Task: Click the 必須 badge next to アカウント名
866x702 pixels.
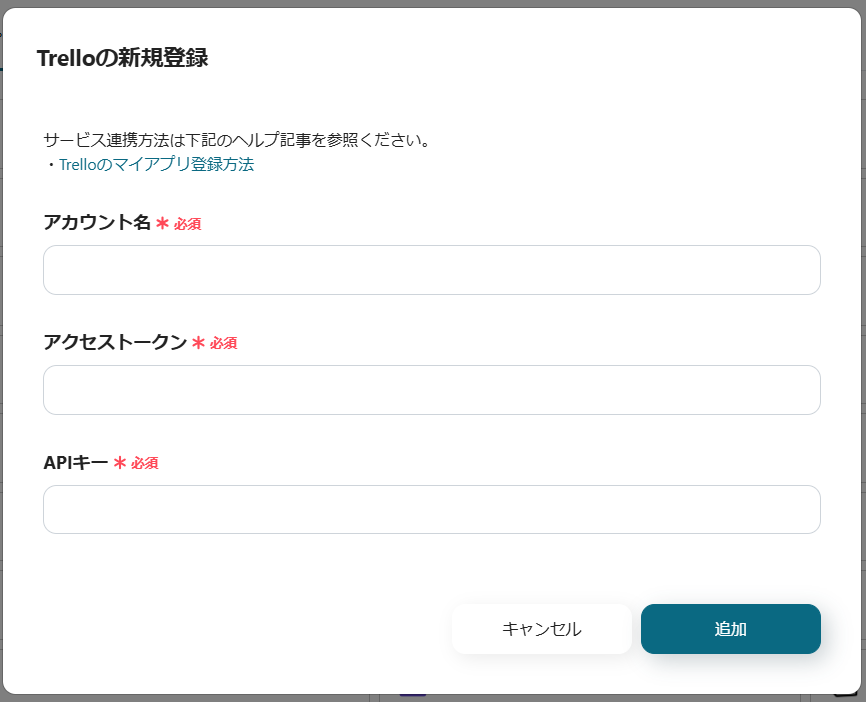Action: click(x=189, y=224)
